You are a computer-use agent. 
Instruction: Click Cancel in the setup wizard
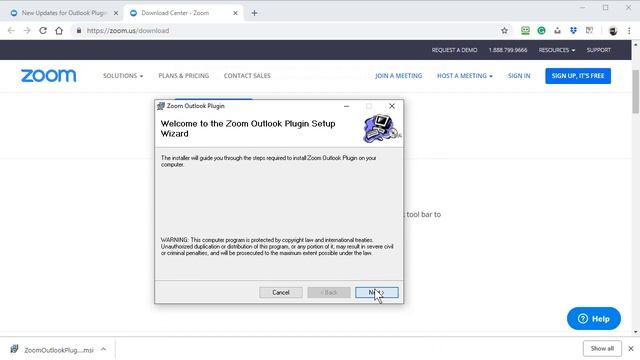tap(281, 292)
